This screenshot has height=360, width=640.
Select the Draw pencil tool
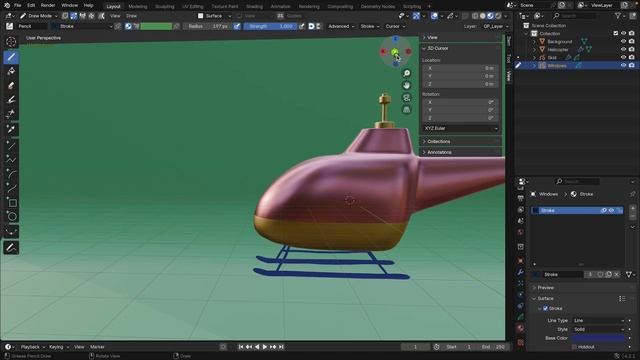(11, 57)
